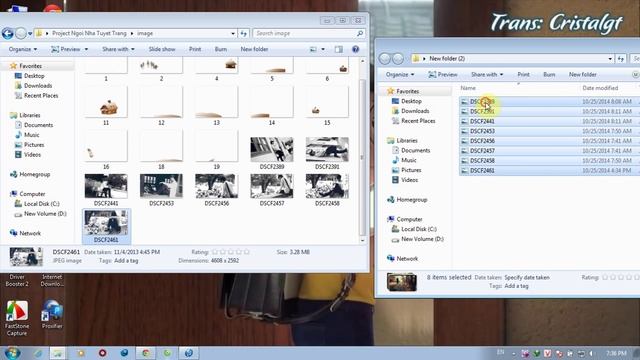Open Share with menu in New folder (2) window

tap(487, 75)
